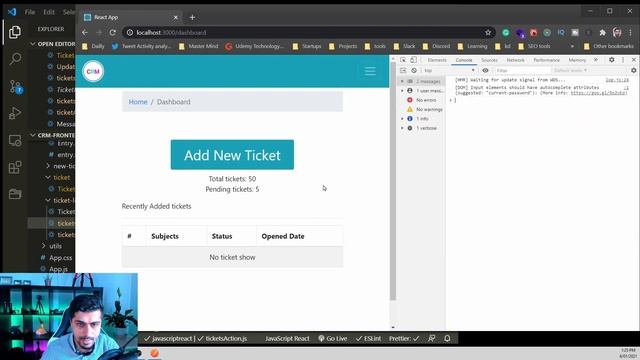The width and height of the screenshot is (640, 360).
Task: Open VS Code Run and Debug icon
Action: coord(15,113)
